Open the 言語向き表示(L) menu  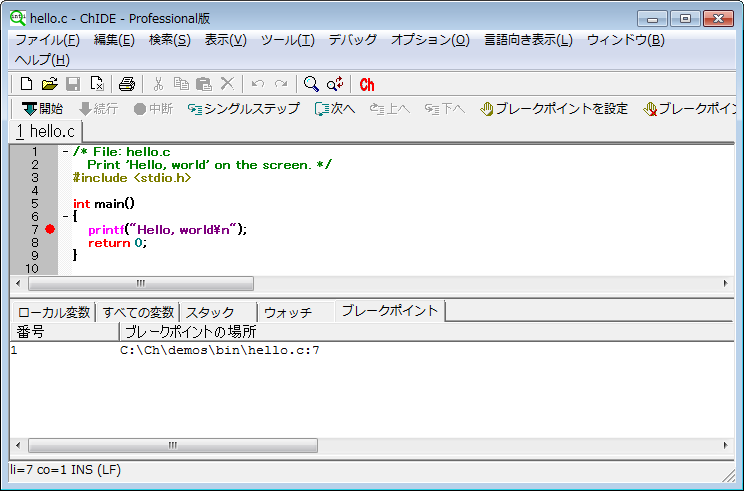click(x=528, y=40)
